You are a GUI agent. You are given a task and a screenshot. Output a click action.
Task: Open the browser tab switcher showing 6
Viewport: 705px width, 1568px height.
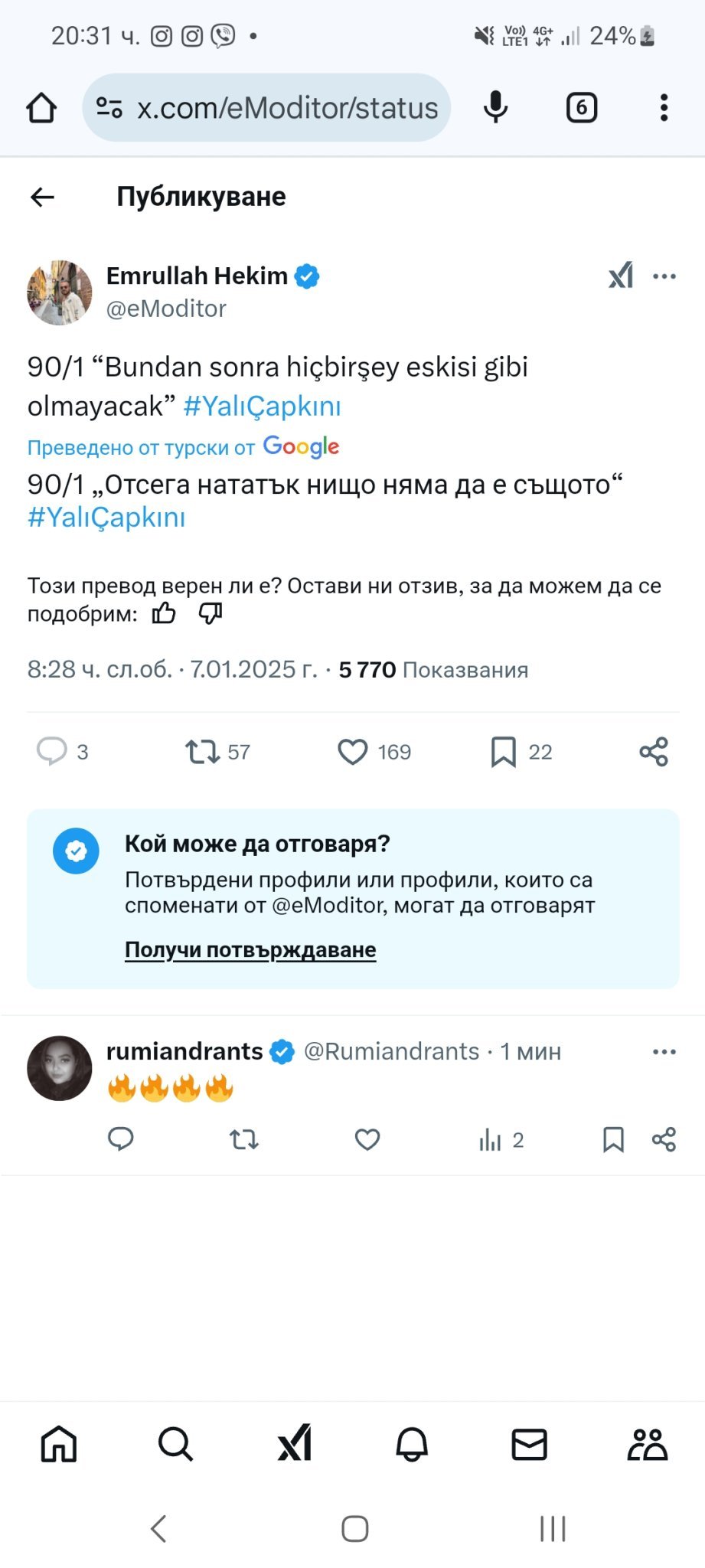tap(582, 108)
